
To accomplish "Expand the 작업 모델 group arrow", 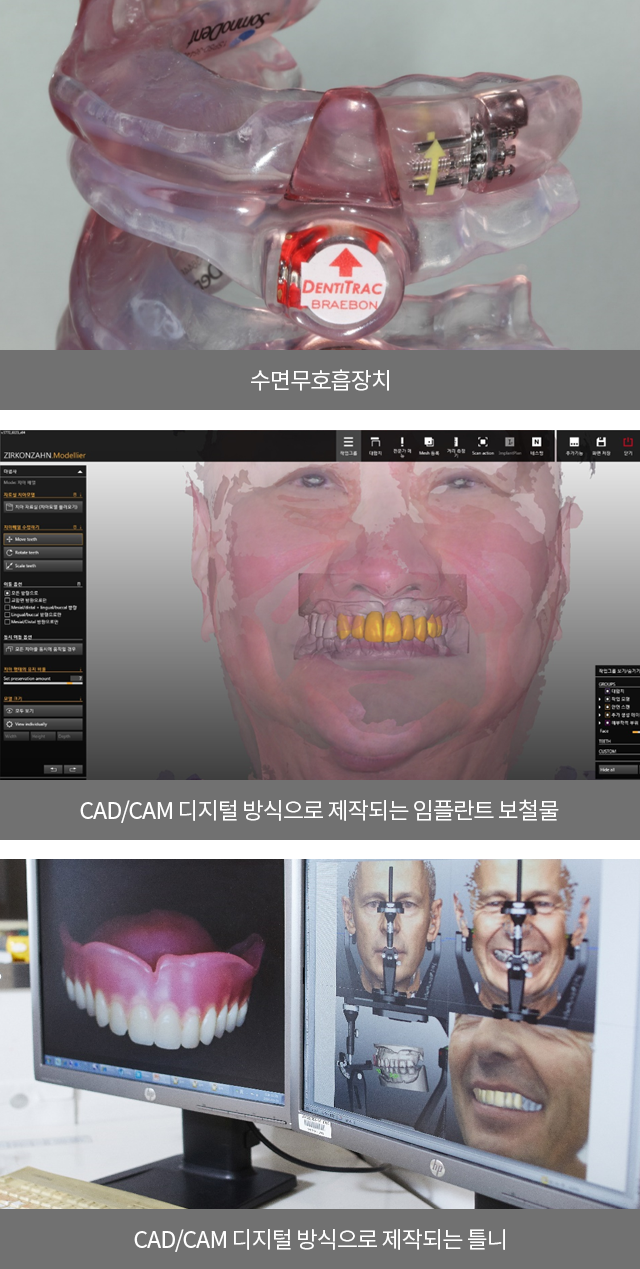I will pyautogui.click(x=600, y=699).
